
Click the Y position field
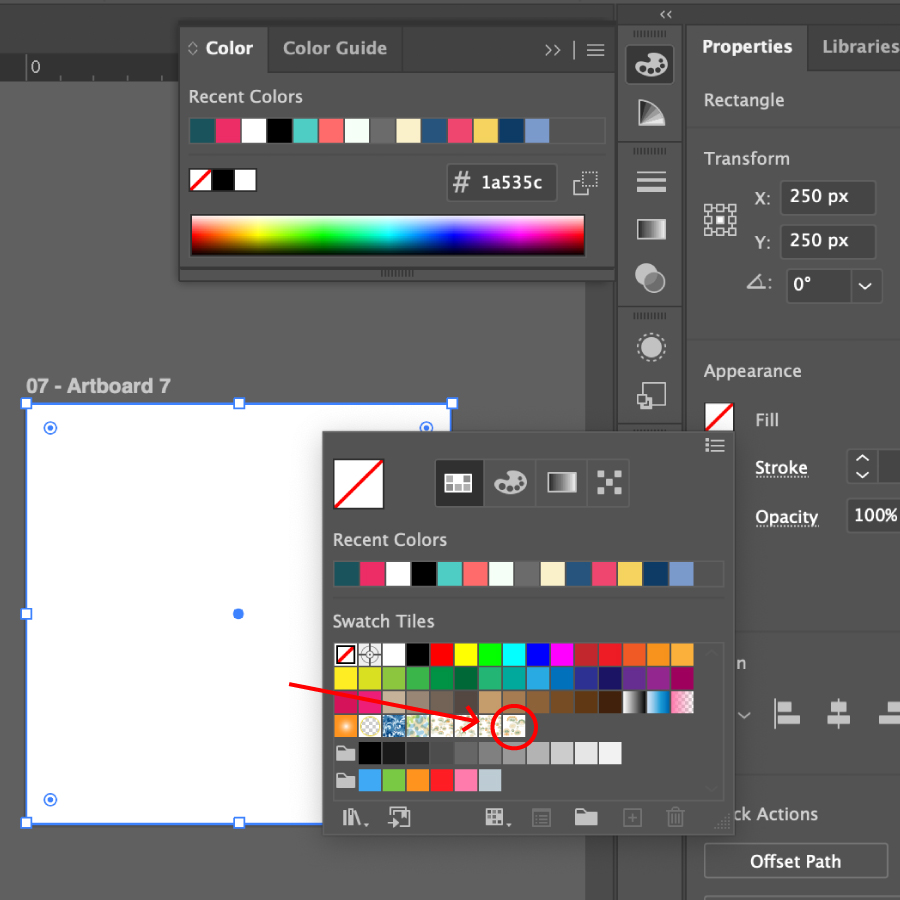pos(828,241)
